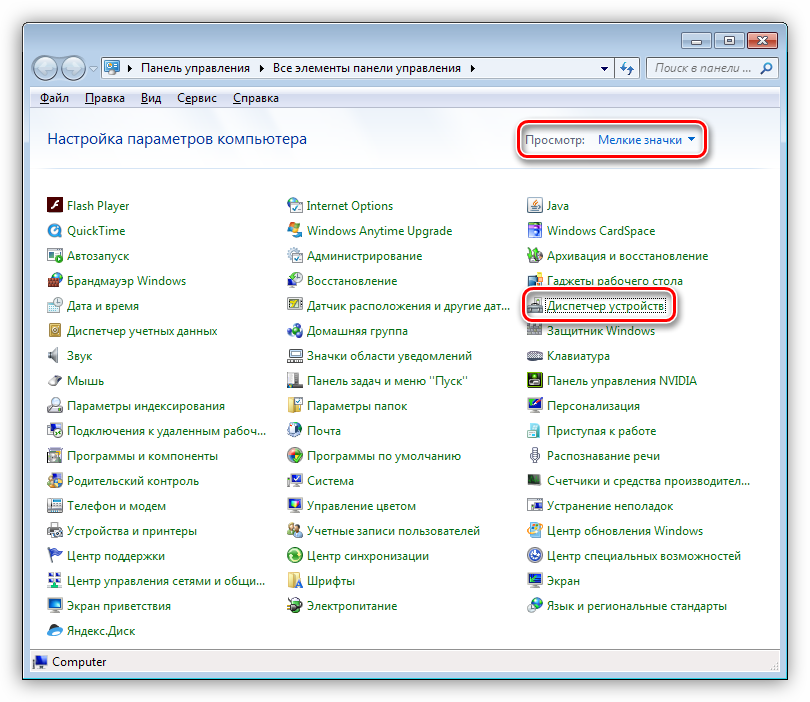Open Центр синхронизации item
The height and width of the screenshot is (702, 810).
(x=358, y=556)
